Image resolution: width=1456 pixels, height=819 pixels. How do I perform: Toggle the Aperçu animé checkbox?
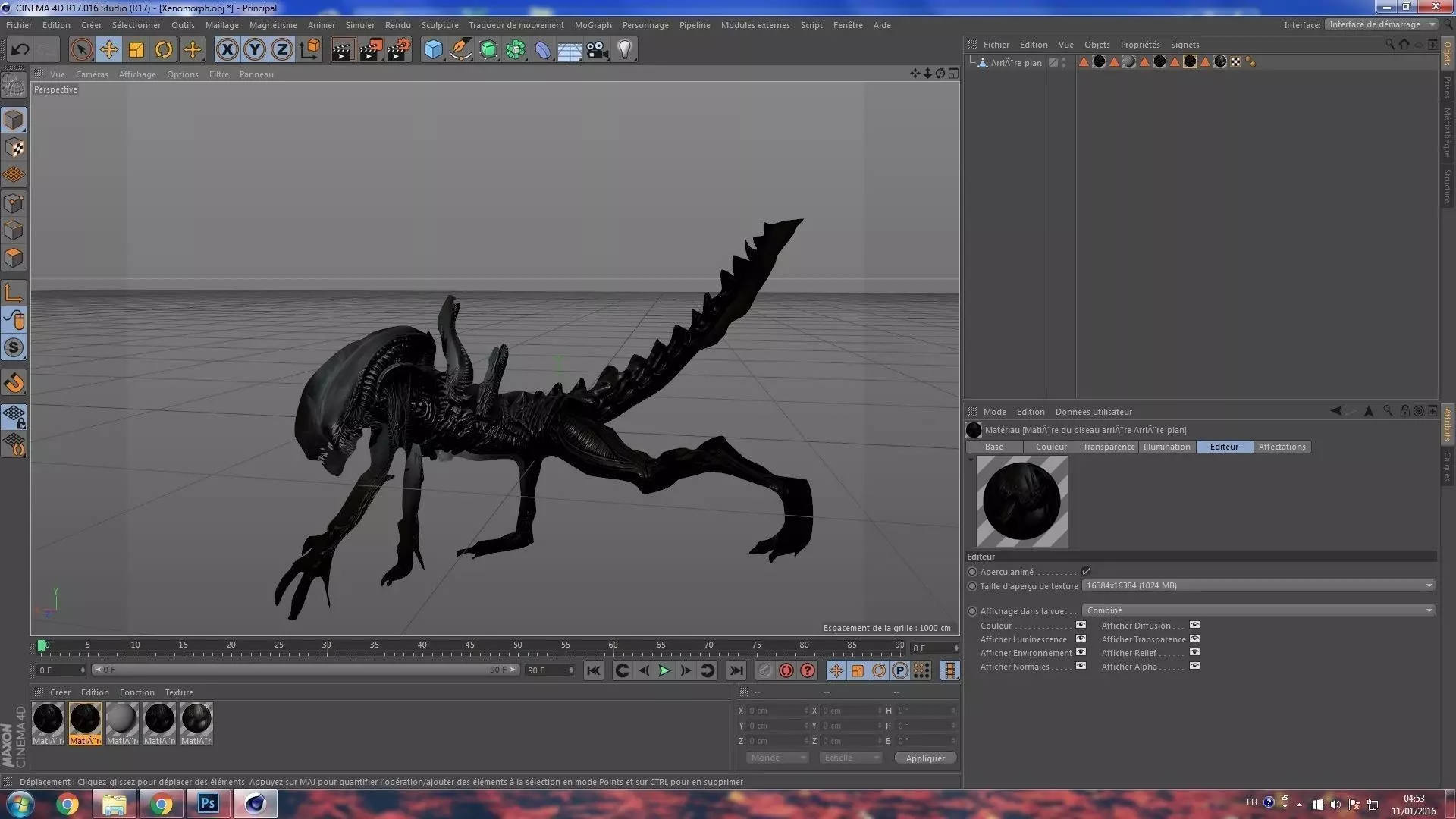coord(1086,572)
